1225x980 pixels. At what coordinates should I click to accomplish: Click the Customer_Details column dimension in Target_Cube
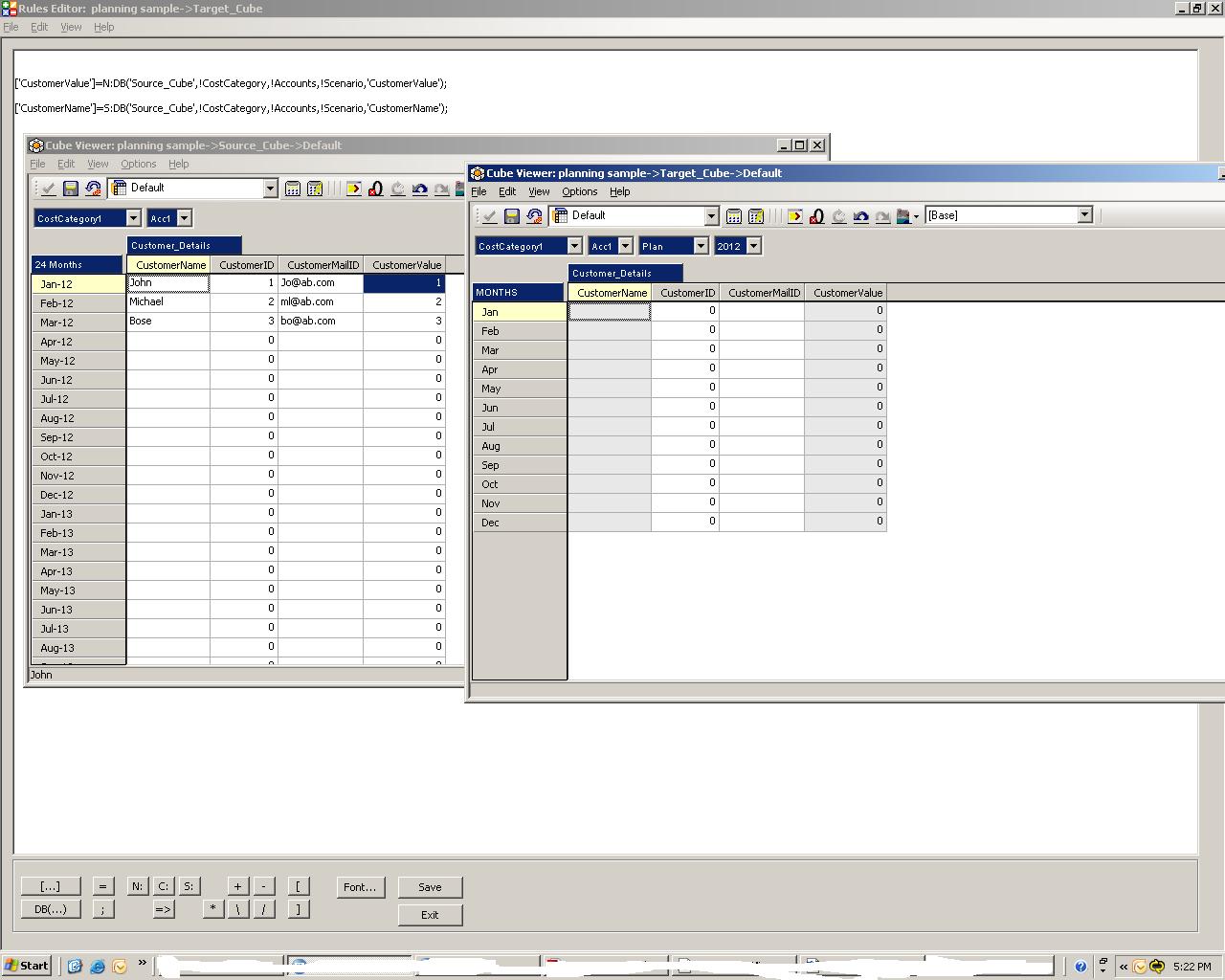pyautogui.click(x=625, y=273)
